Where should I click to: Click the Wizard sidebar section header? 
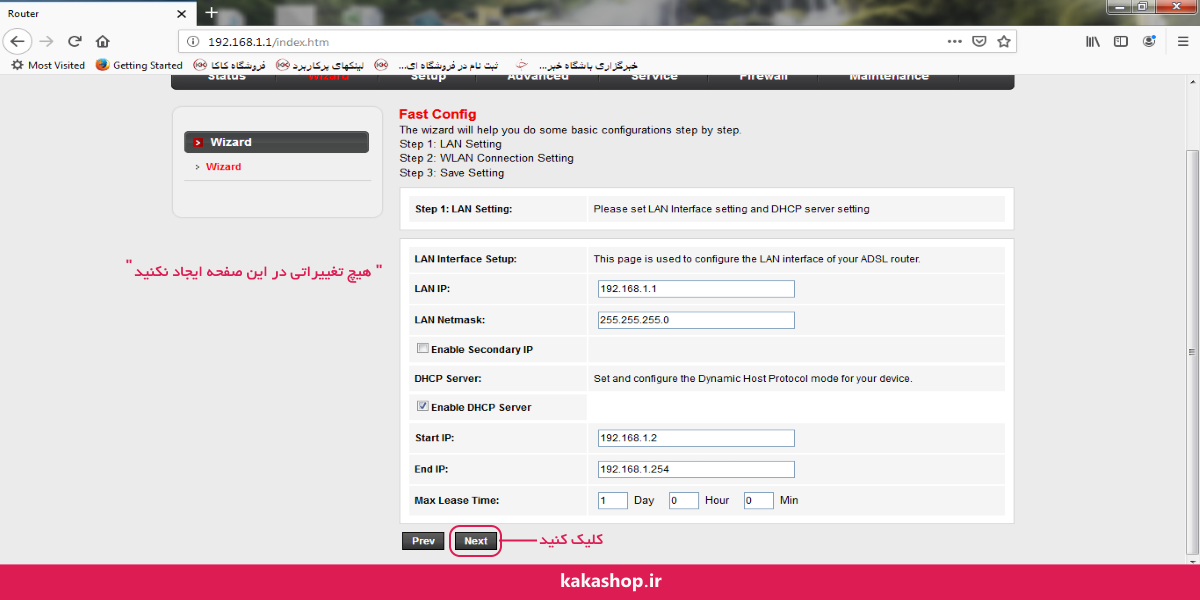click(x=277, y=142)
